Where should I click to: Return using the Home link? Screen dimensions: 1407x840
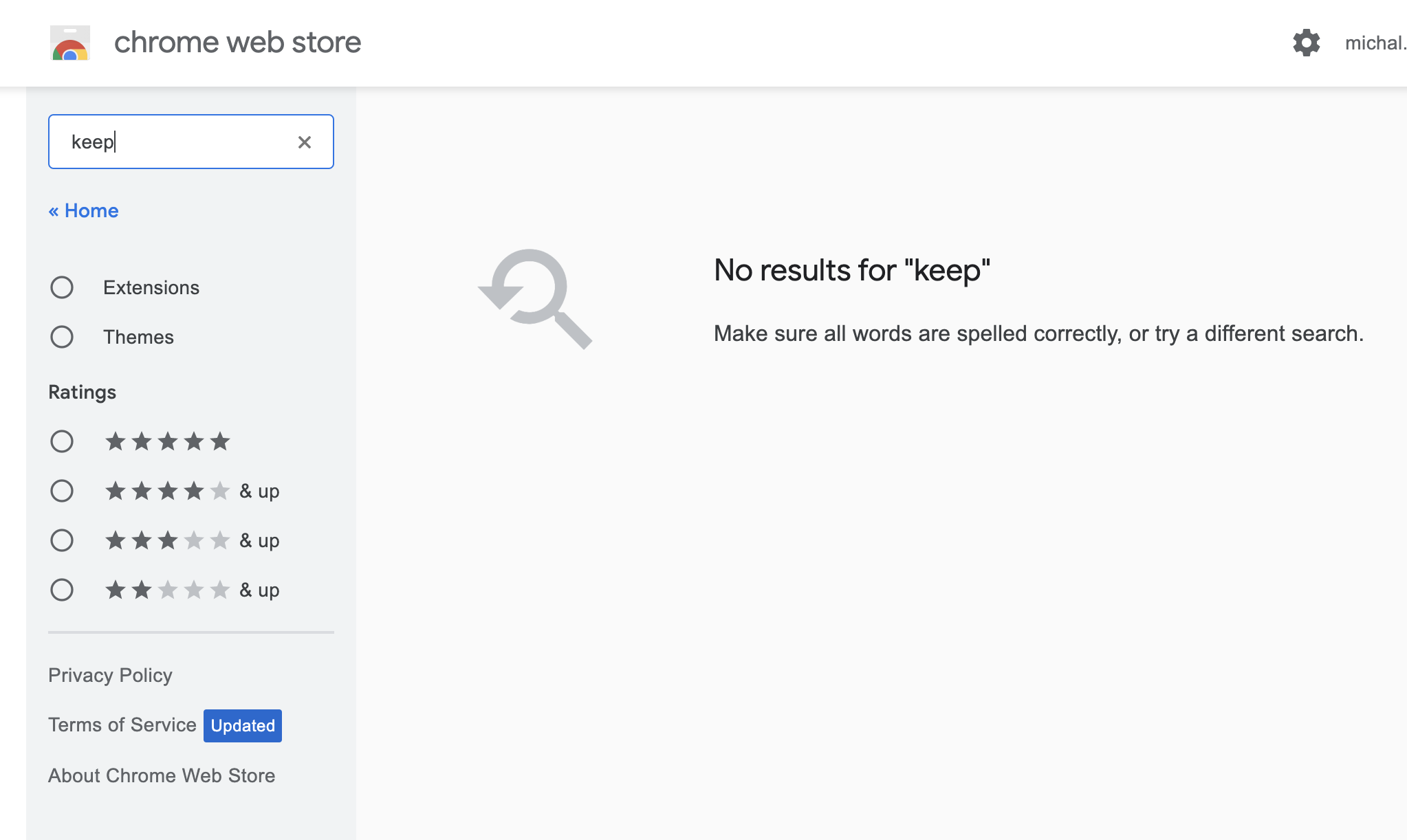coord(83,210)
